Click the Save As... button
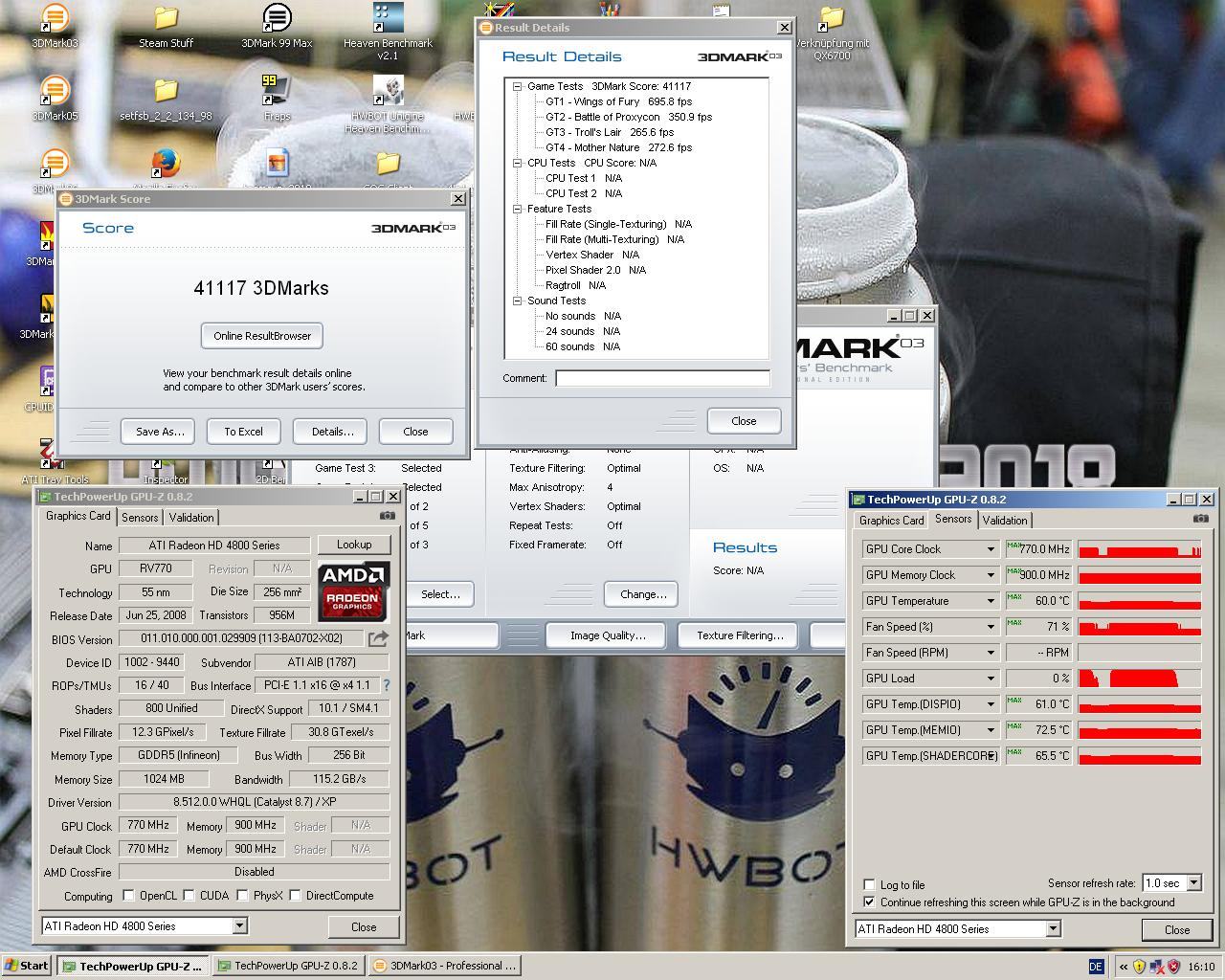 160,432
